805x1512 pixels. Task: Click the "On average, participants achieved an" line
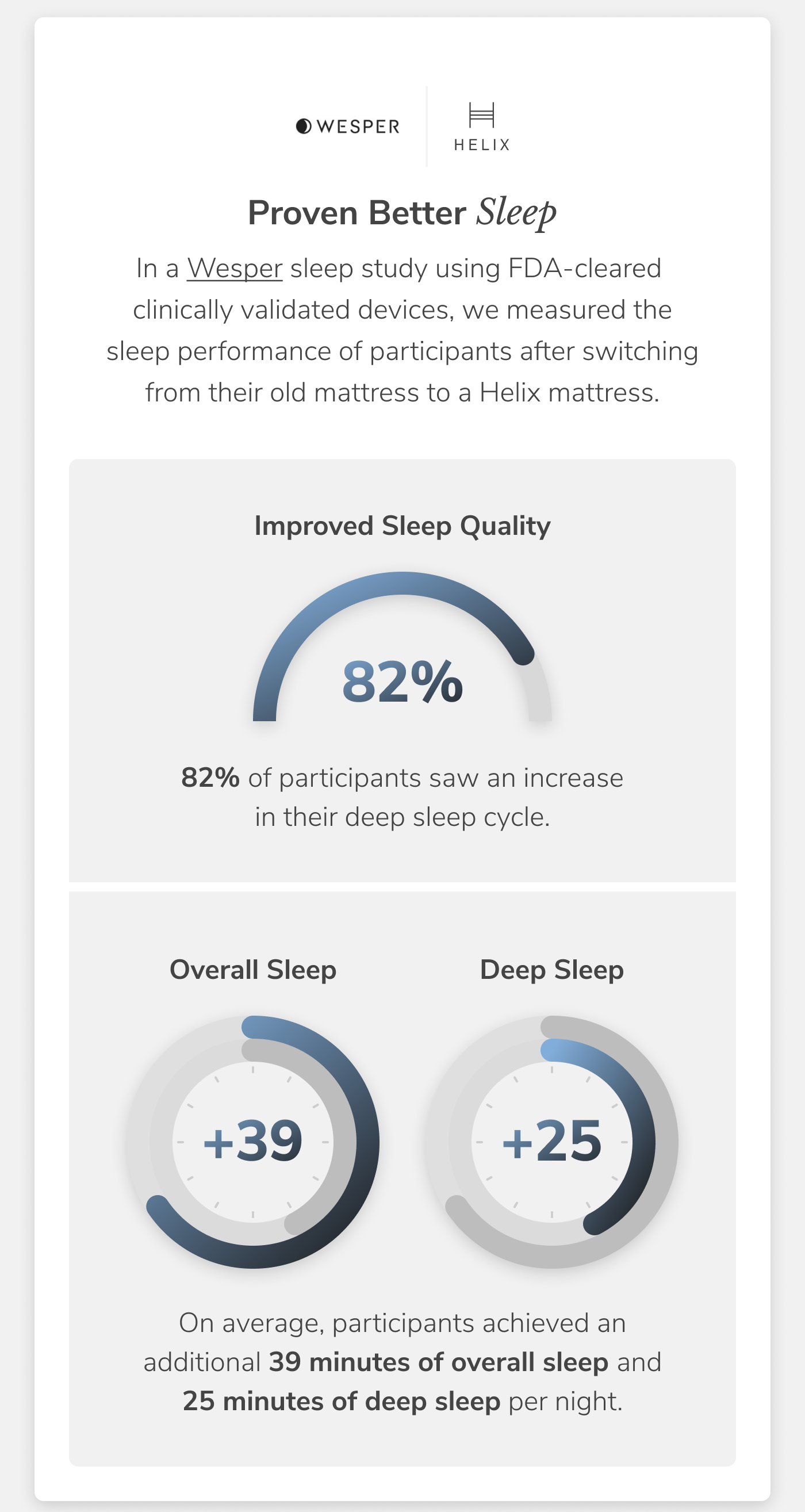402,1323
